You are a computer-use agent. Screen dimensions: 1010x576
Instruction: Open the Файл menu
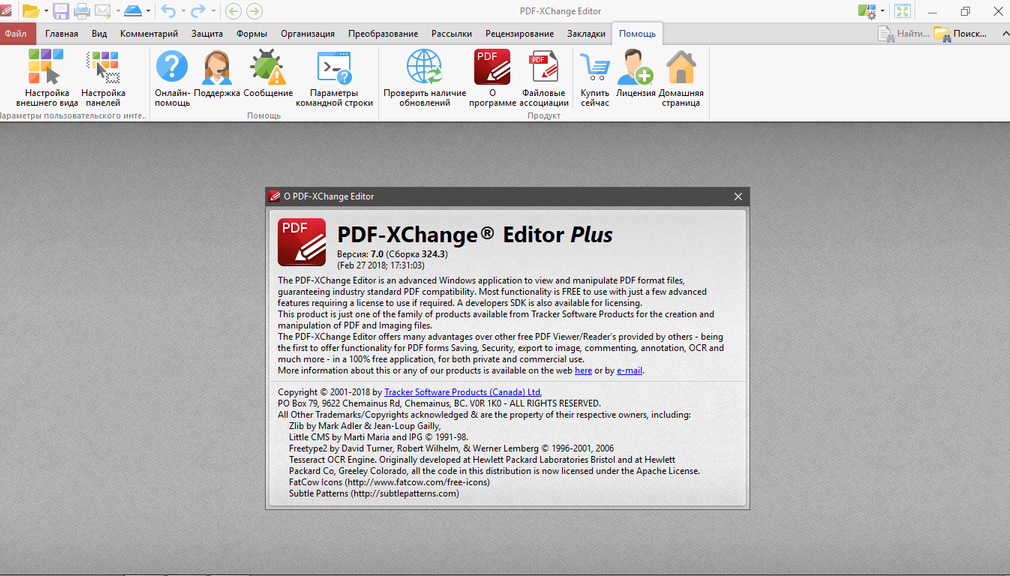(x=16, y=34)
